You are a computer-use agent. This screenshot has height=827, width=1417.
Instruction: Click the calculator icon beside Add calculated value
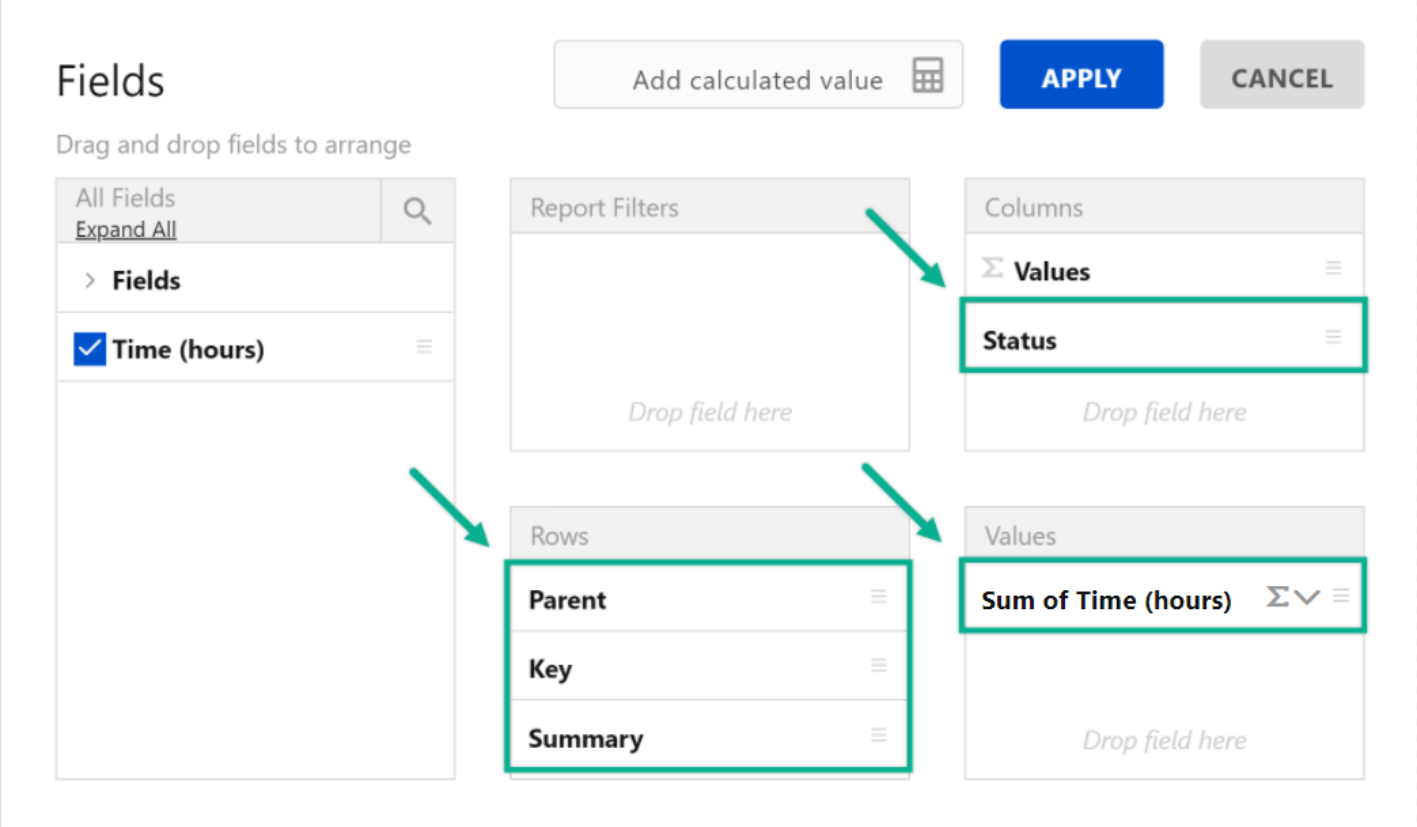click(927, 76)
